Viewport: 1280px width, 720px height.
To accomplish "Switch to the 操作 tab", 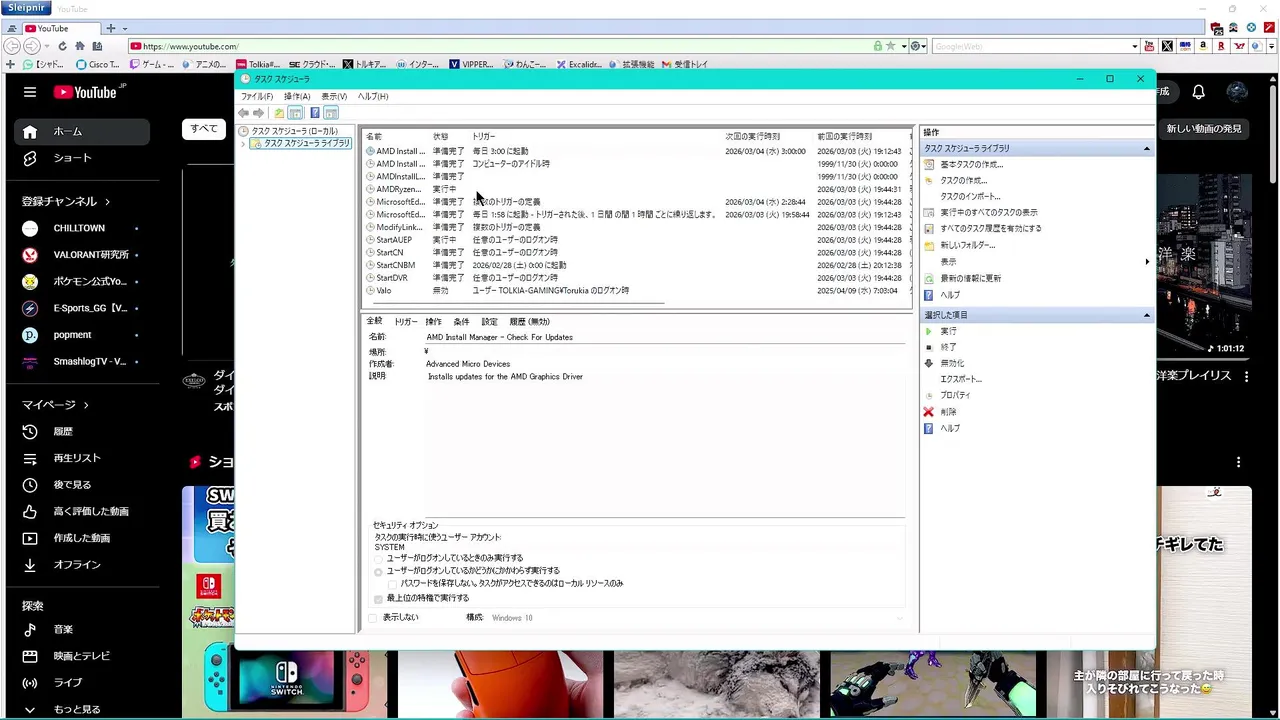I will (433, 322).
